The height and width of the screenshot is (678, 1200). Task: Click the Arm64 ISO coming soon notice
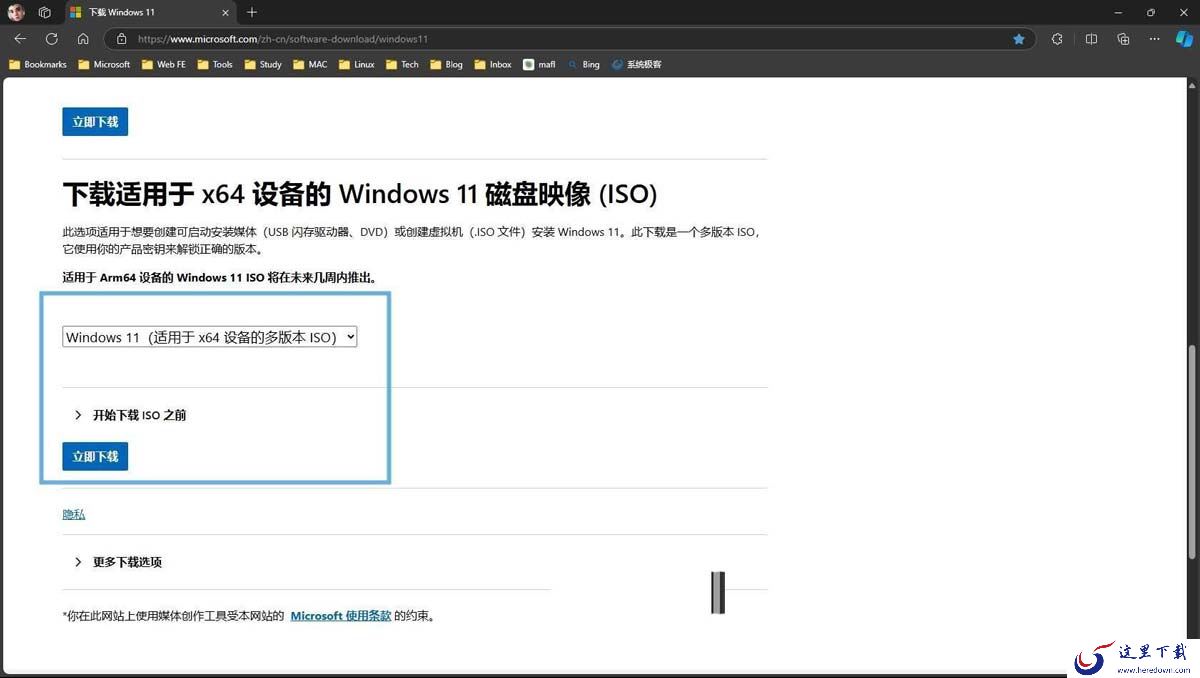click(x=219, y=277)
